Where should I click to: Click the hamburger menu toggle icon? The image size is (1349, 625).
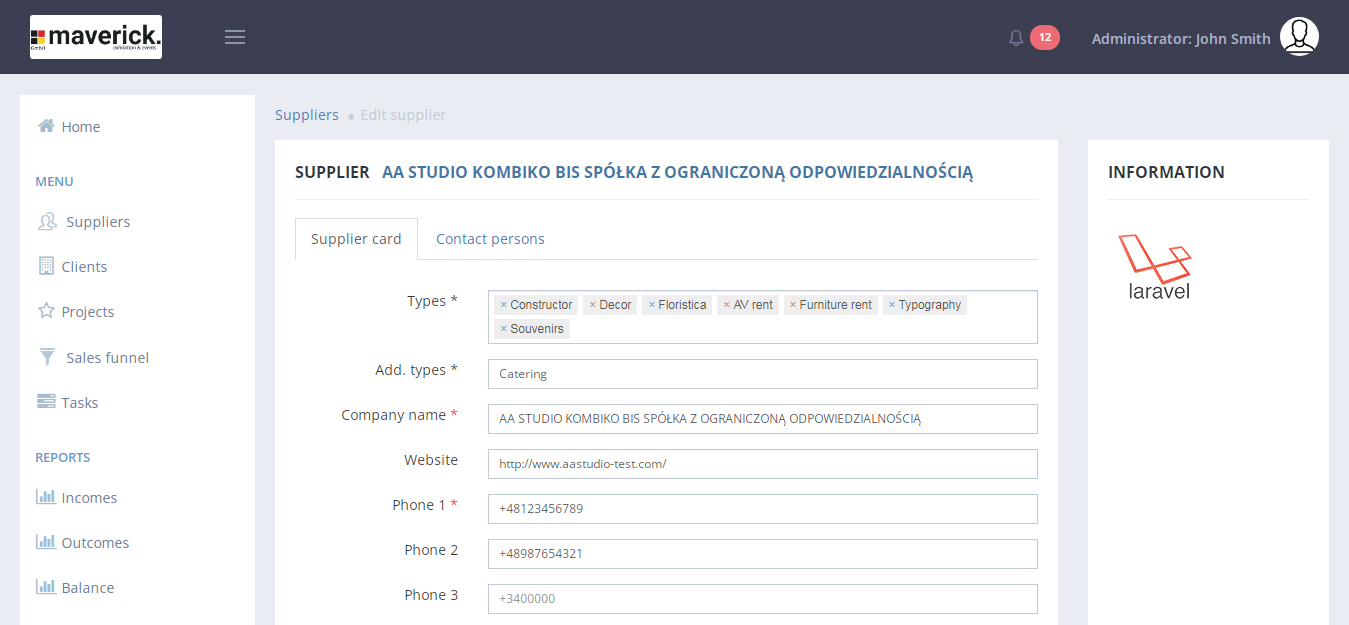[x=235, y=37]
